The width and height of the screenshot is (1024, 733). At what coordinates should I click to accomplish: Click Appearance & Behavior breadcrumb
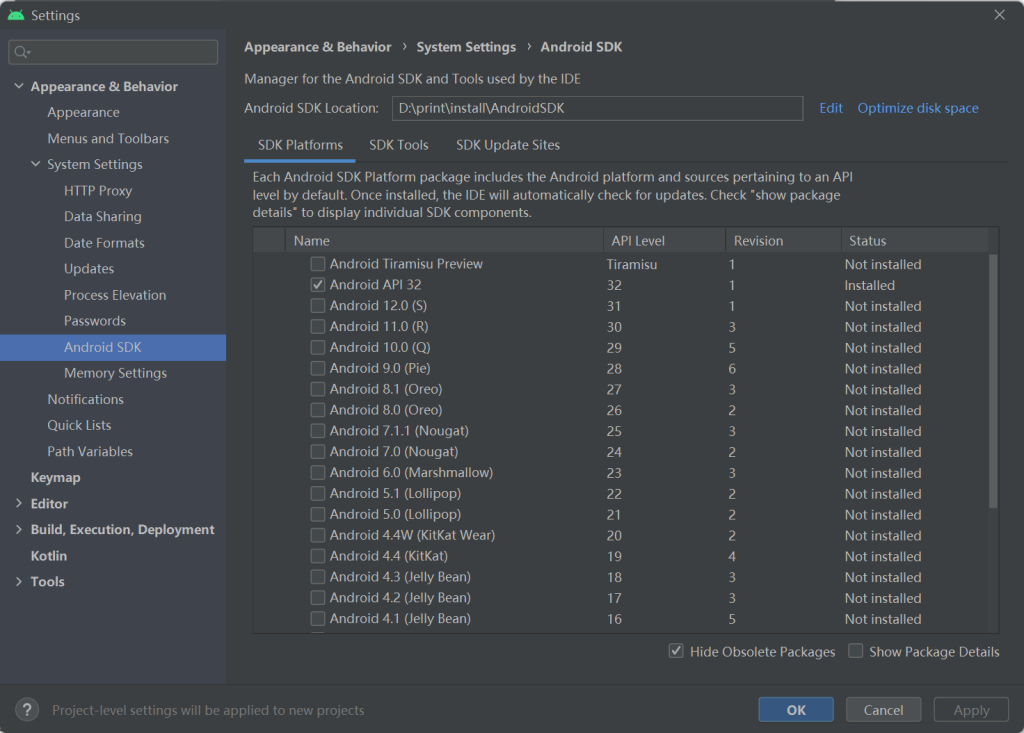317,47
